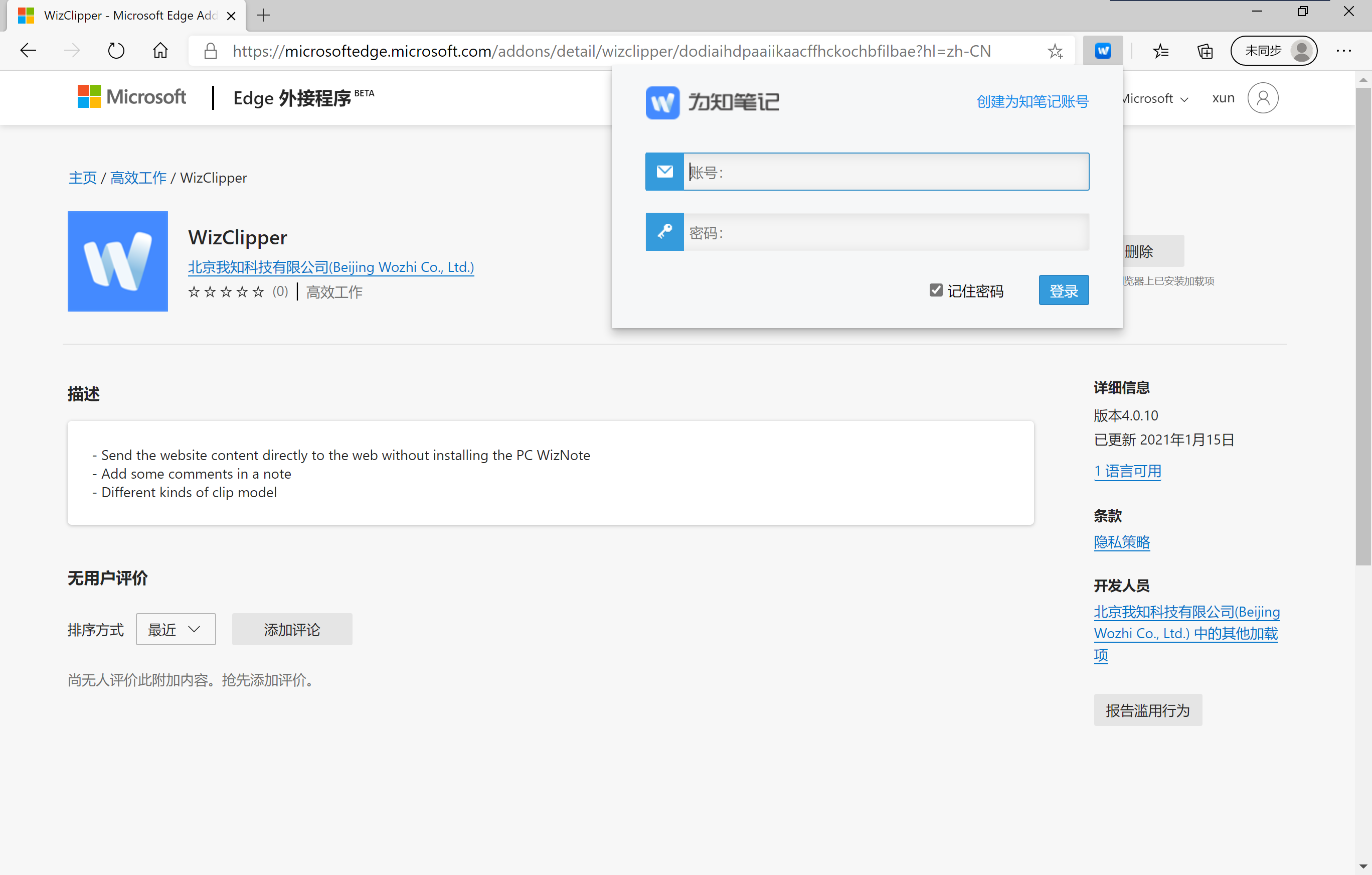Click the 添加评论 button
This screenshot has height=875, width=1372.
click(292, 629)
